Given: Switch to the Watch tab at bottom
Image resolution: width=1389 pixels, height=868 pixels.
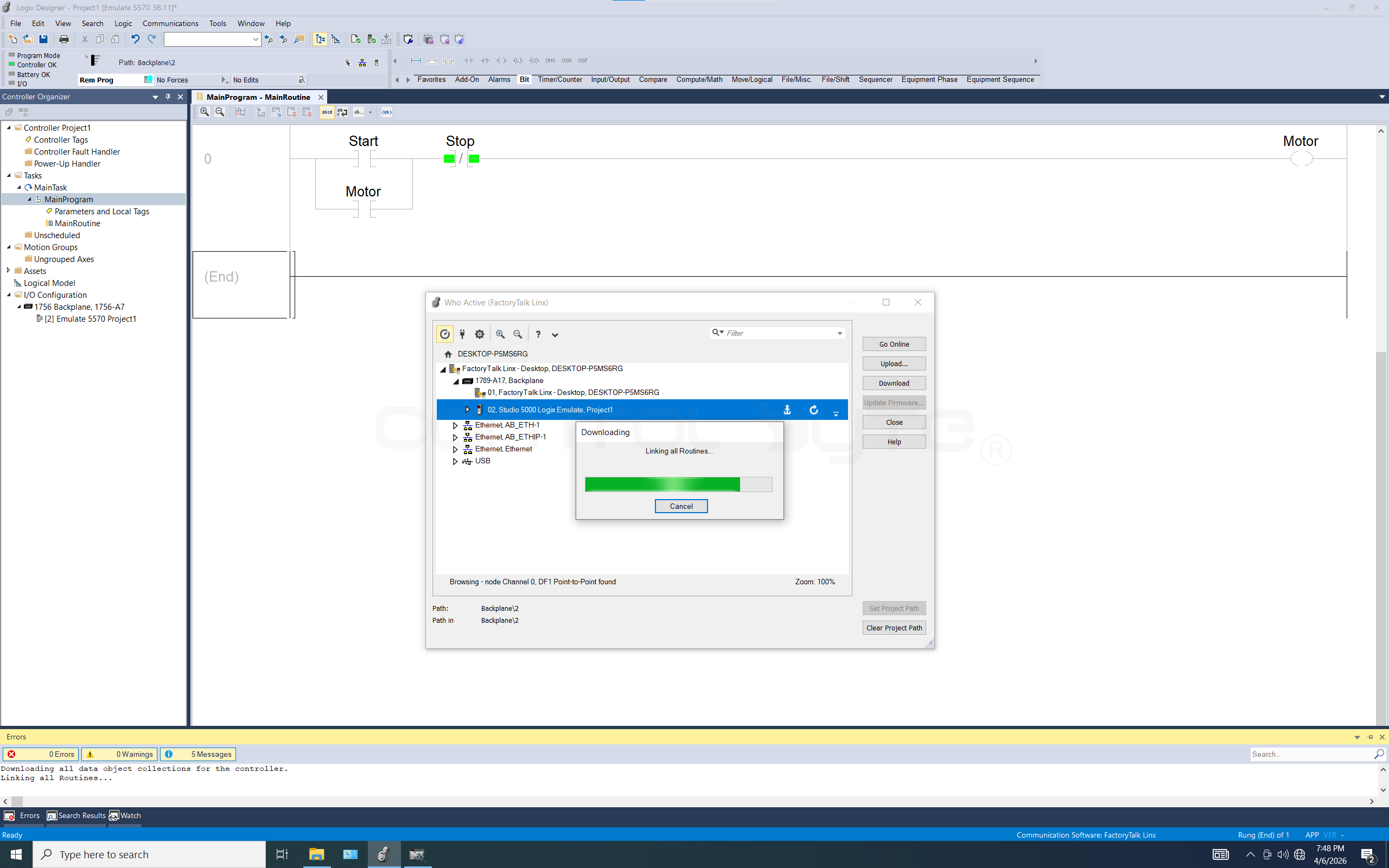Looking at the screenshot, I should (x=125, y=816).
